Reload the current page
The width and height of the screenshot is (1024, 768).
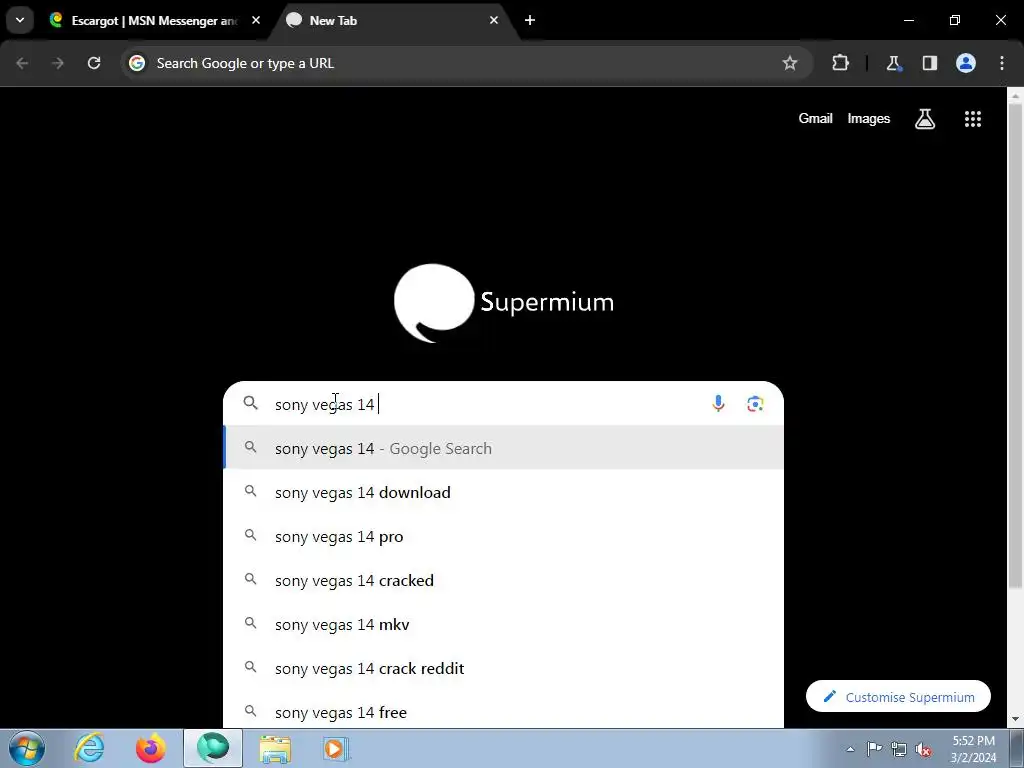tap(94, 63)
